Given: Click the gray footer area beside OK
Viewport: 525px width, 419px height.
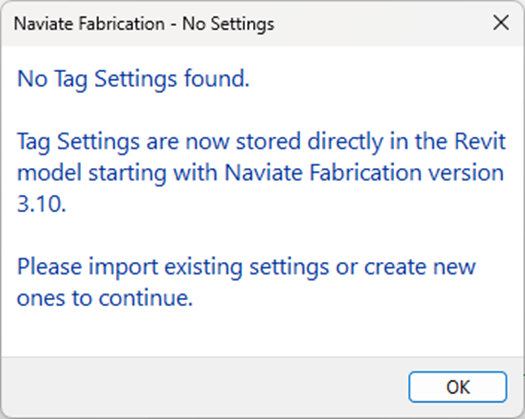Looking at the screenshot, I should 204,387.
